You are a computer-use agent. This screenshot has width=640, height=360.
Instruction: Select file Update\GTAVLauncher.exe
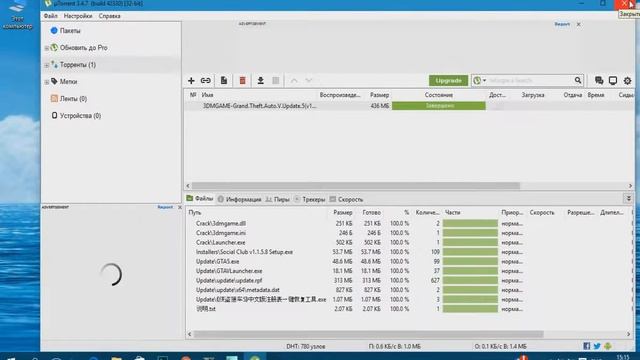[x=229, y=271]
